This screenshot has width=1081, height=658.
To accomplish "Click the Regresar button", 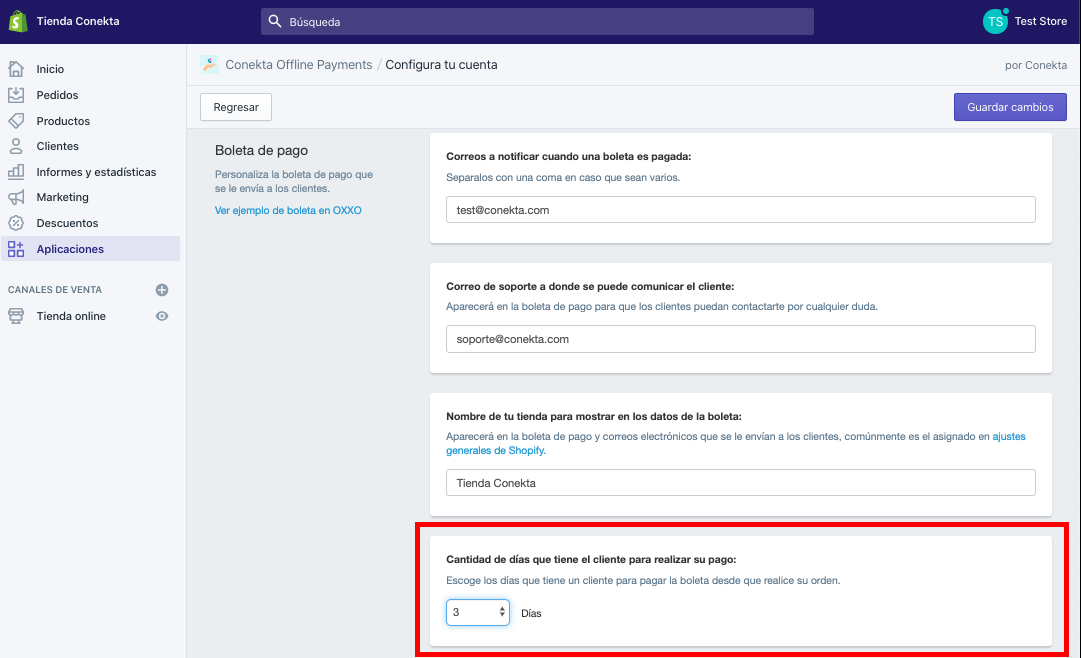I will tap(236, 107).
